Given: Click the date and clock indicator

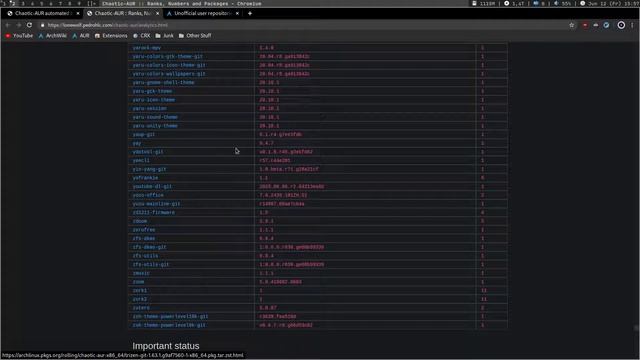Looking at the screenshot, I should click(x=609, y=3).
